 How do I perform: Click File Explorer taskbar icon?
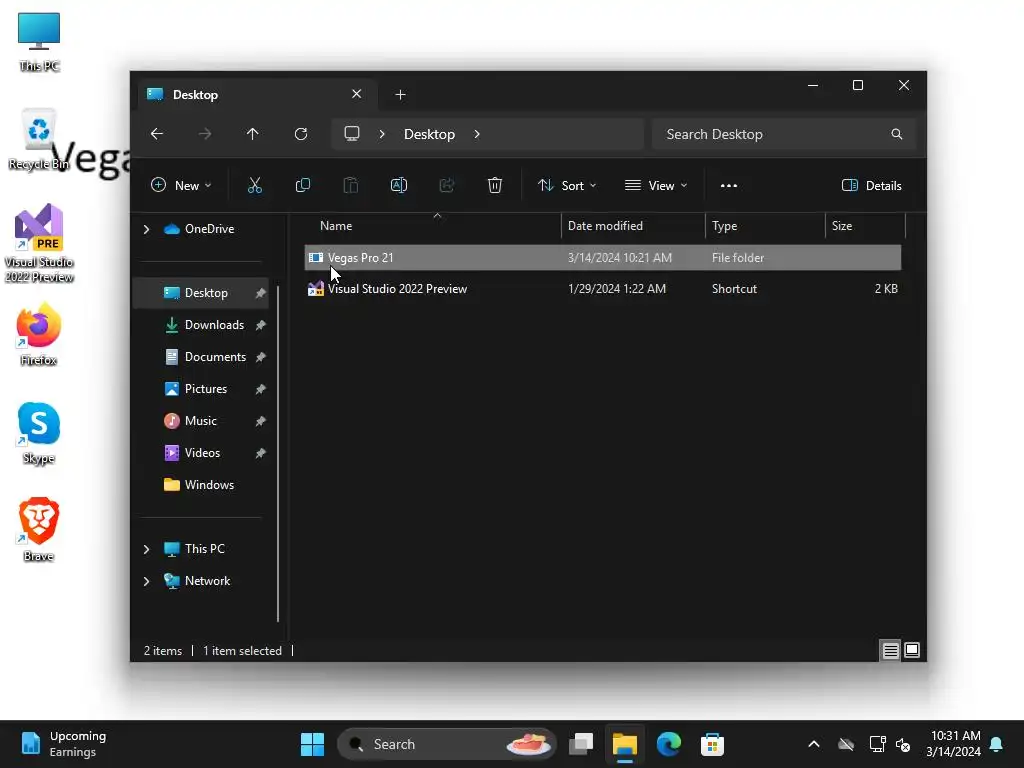pos(624,744)
